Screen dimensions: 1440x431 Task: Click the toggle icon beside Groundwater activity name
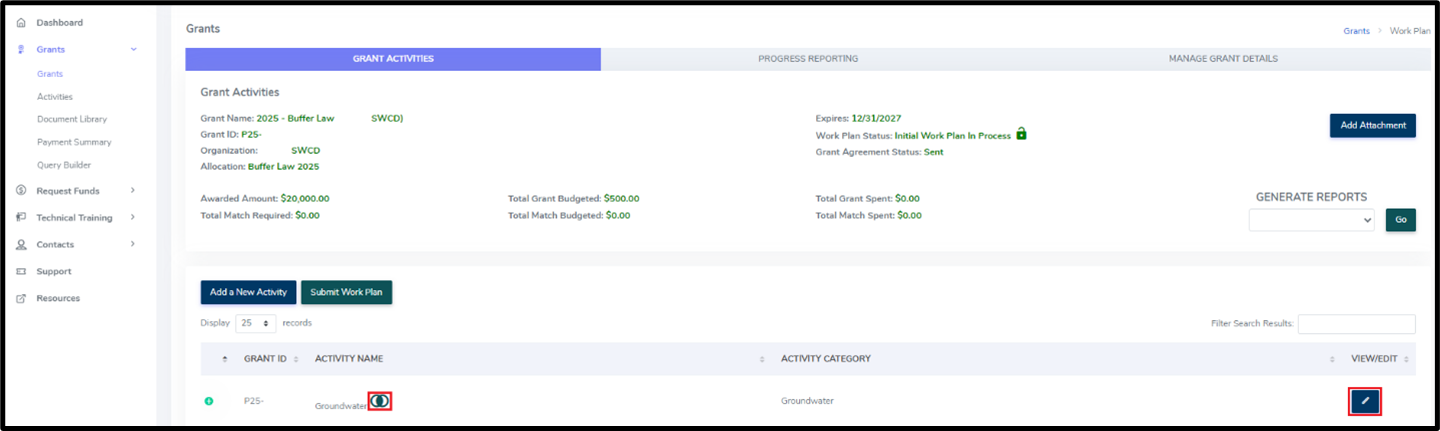379,401
